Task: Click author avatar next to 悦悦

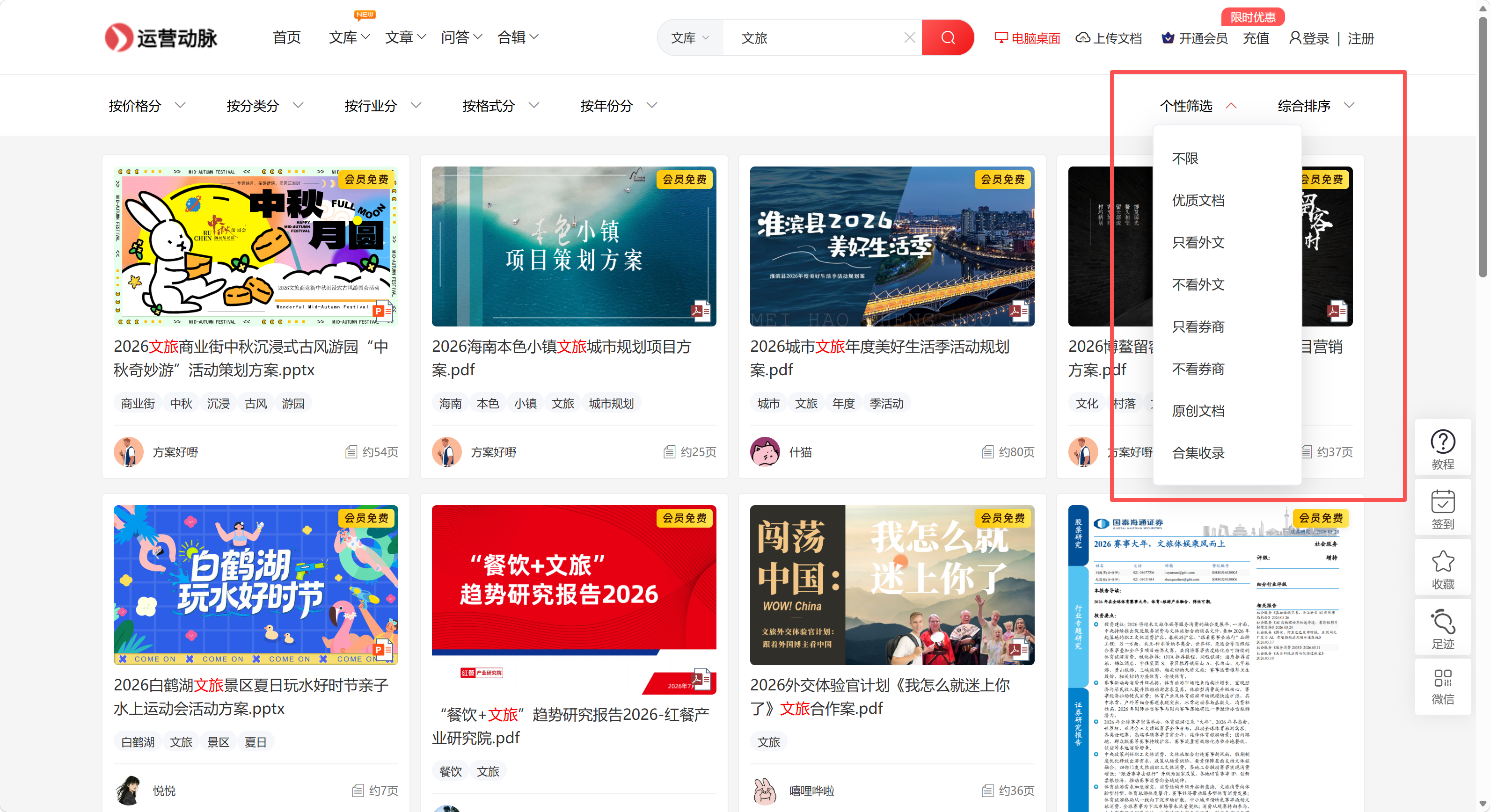Action: pyautogui.click(x=128, y=790)
